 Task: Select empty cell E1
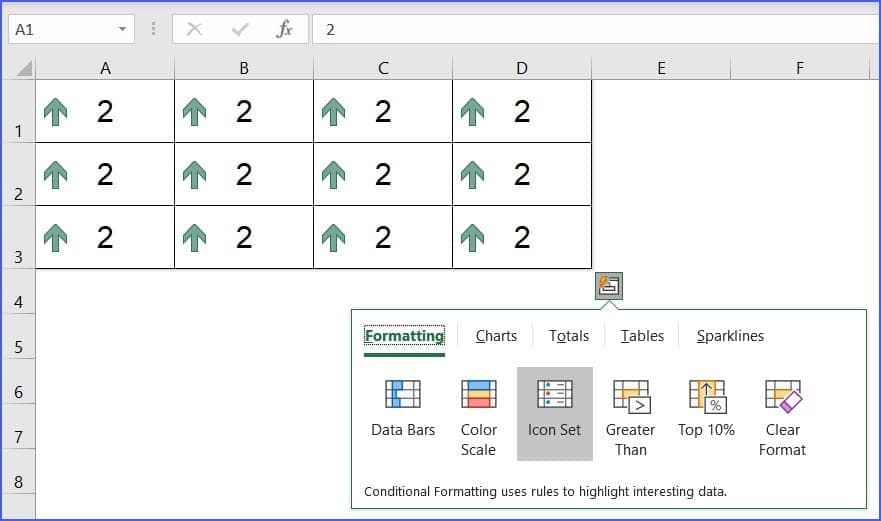pyautogui.click(x=661, y=111)
